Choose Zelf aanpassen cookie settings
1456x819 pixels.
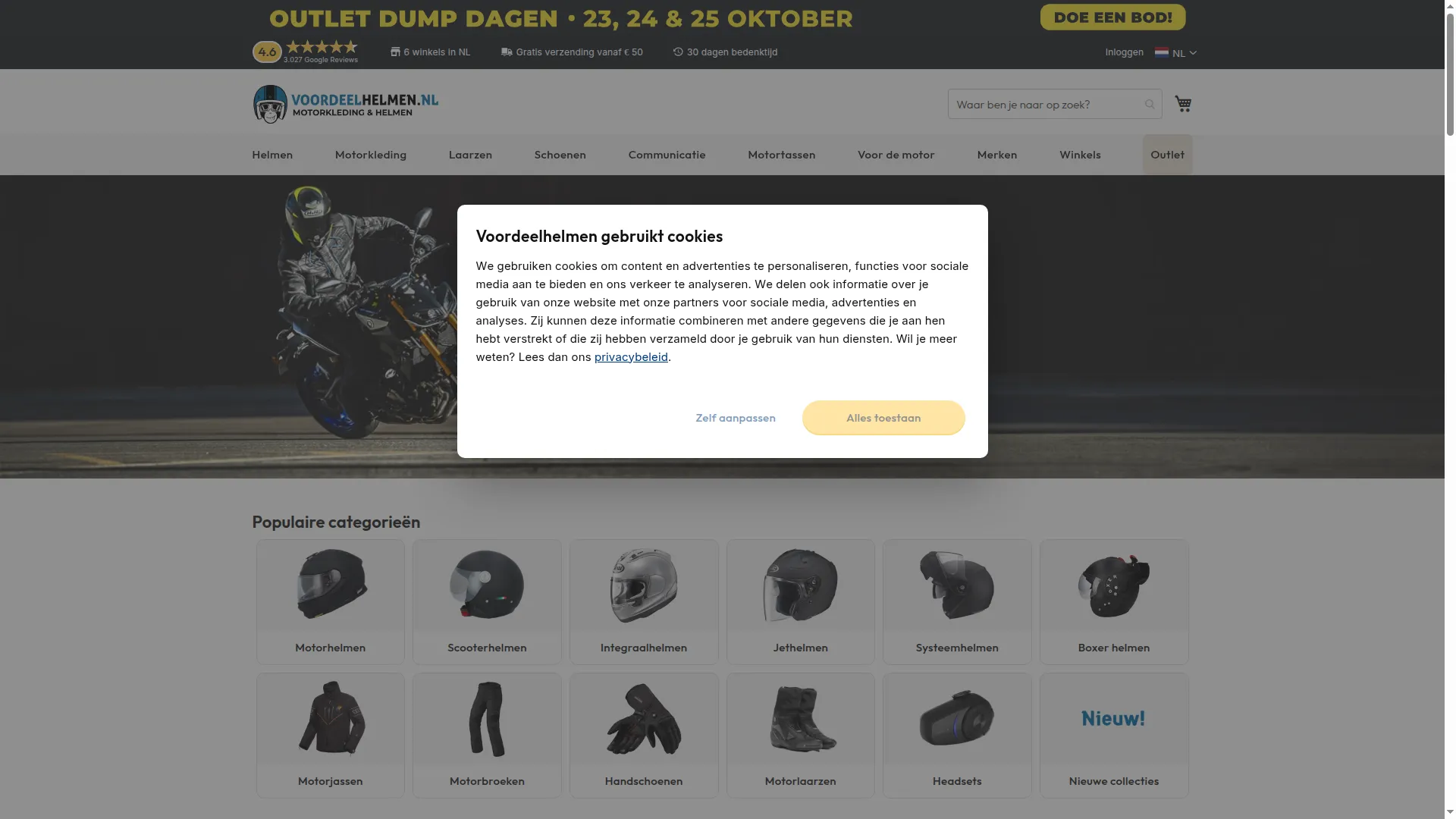(x=736, y=418)
